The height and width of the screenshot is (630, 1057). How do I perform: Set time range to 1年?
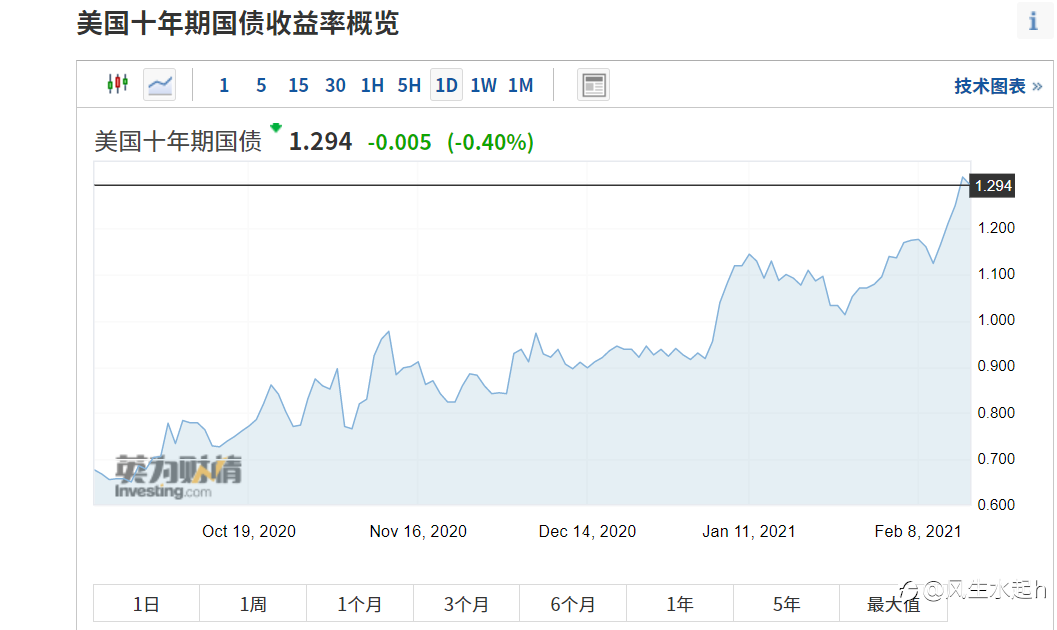[x=680, y=604]
